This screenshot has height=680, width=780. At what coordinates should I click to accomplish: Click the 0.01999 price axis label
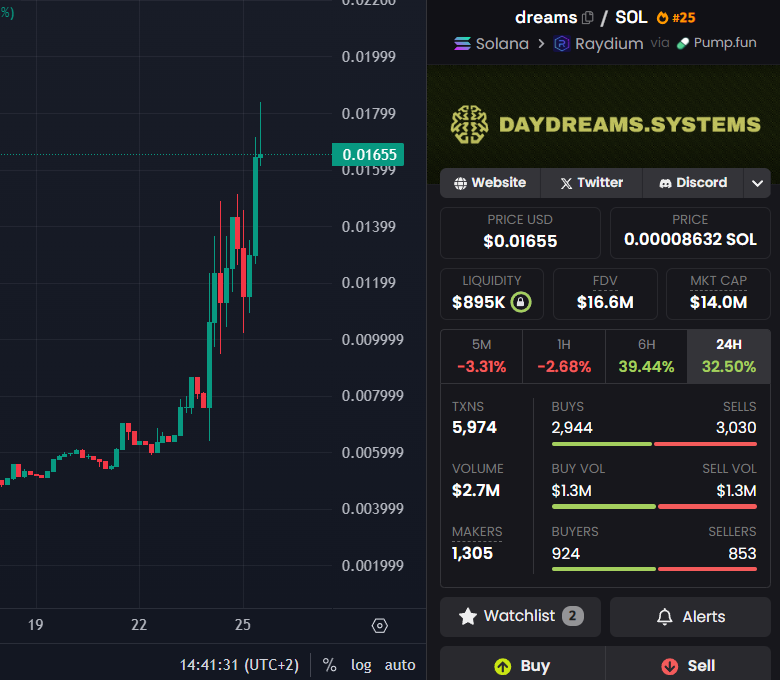click(369, 57)
